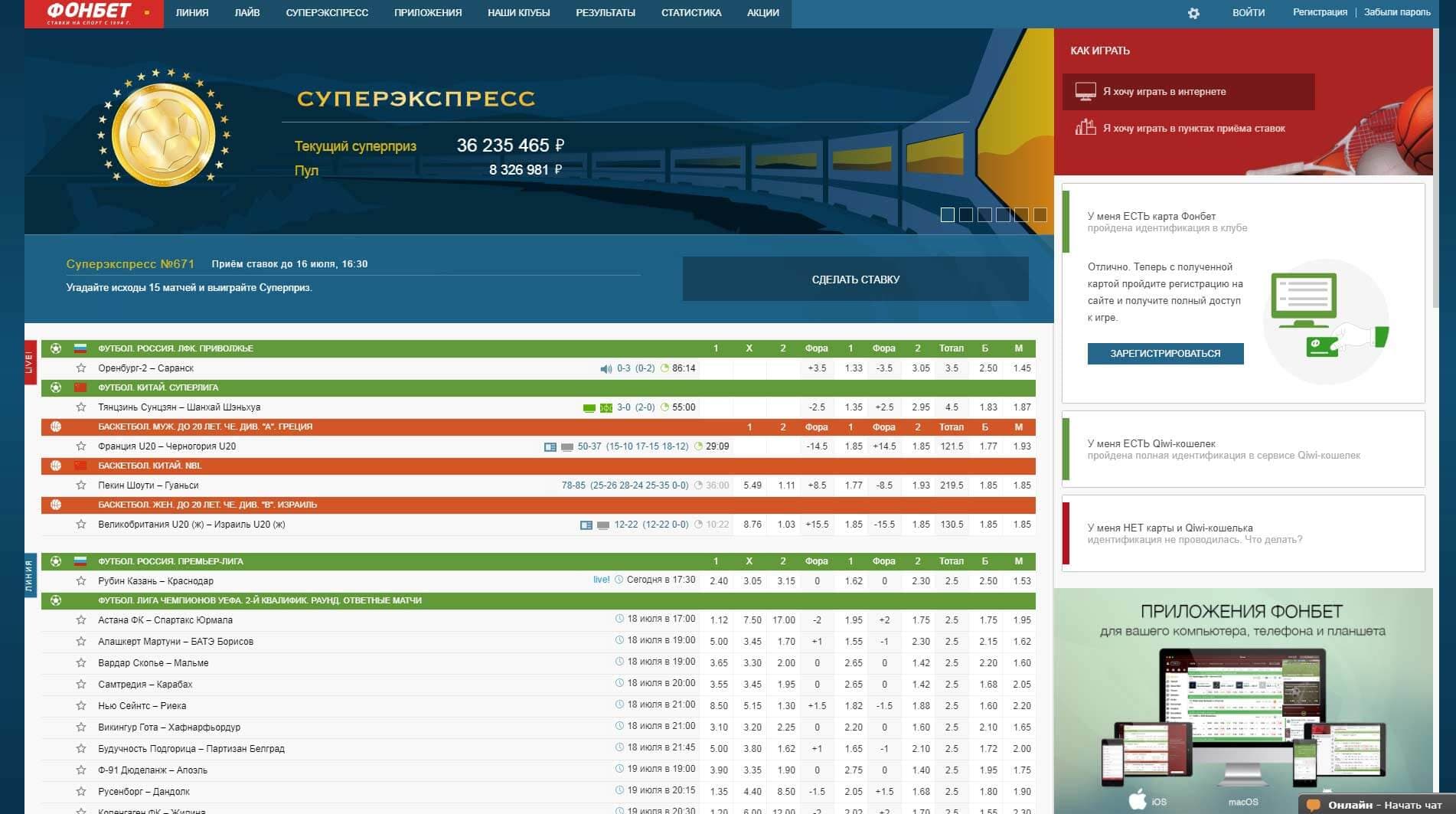The height and width of the screenshot is (814, 1456).
Task: Select the first banner carousel indicator square
Action: (948, 215)
